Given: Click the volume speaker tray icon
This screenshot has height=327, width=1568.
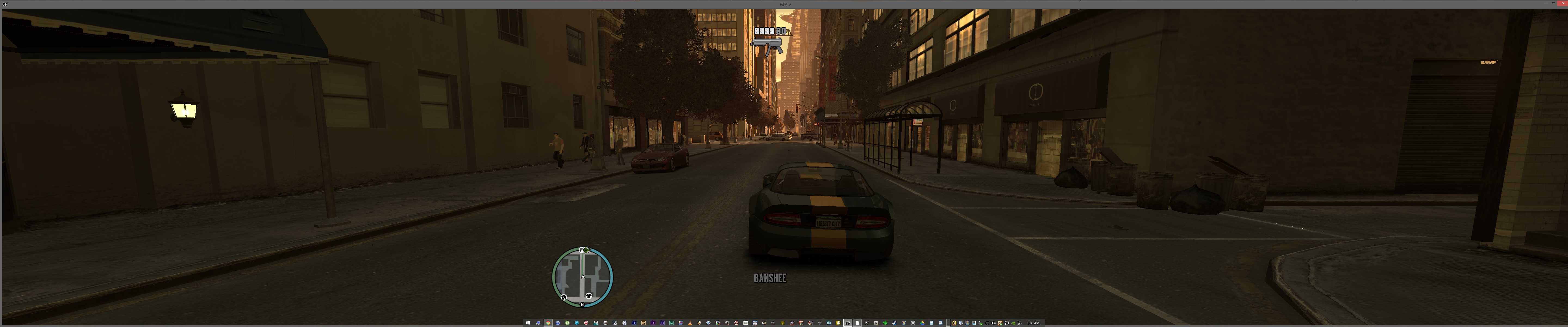Looking at the screenshot, I should coord(994,323).
